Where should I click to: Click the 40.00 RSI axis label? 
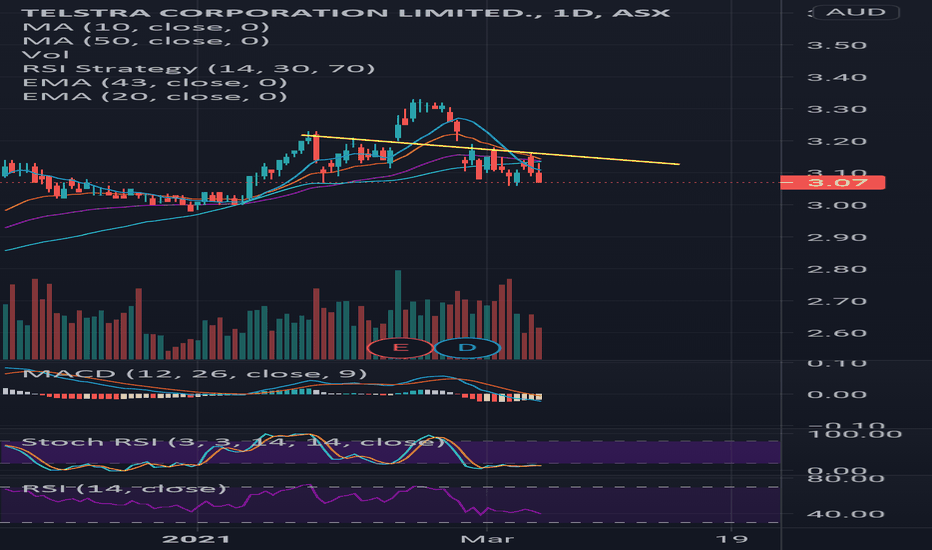tap(845, 514)
